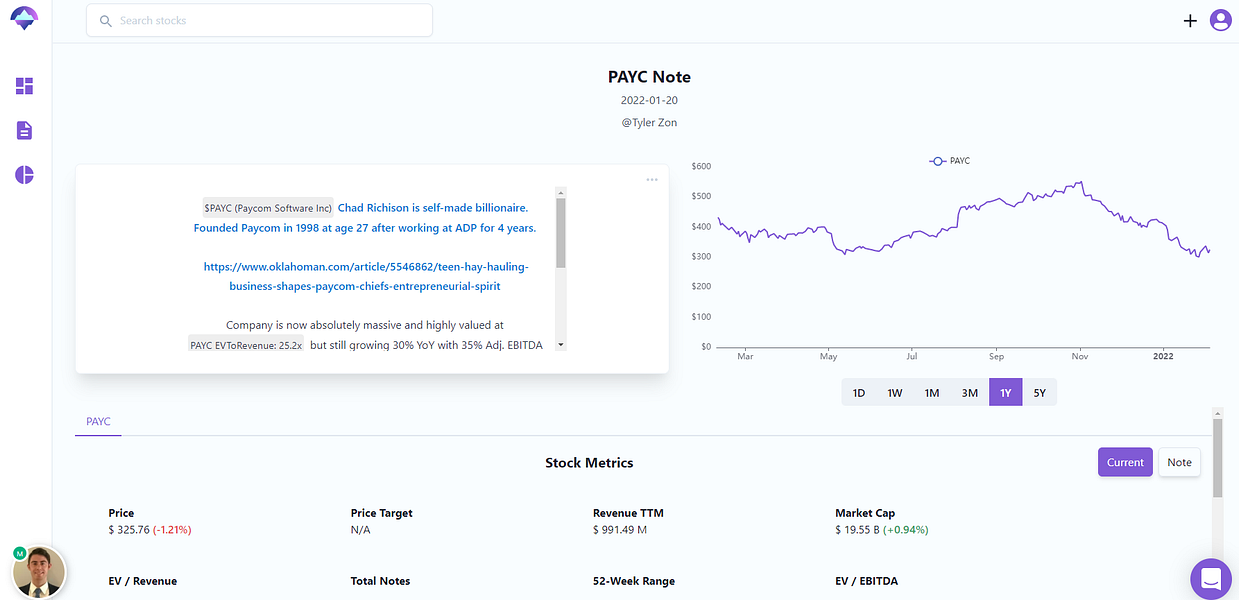The width and height of the screenshot is (1239, 600).
Task: Click the Stock Metrics heading
Action: tap(589, 463)
